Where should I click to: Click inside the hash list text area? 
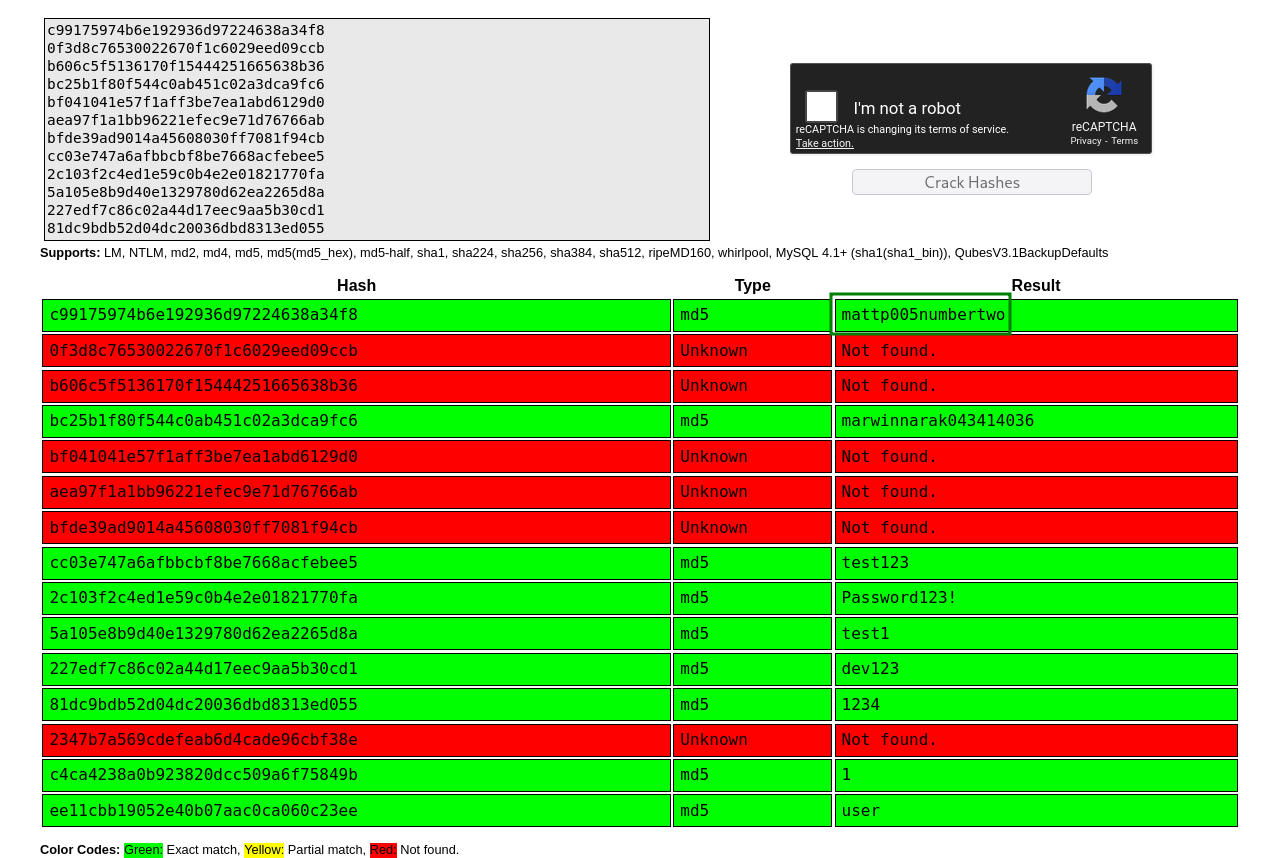tap(376, 129)
